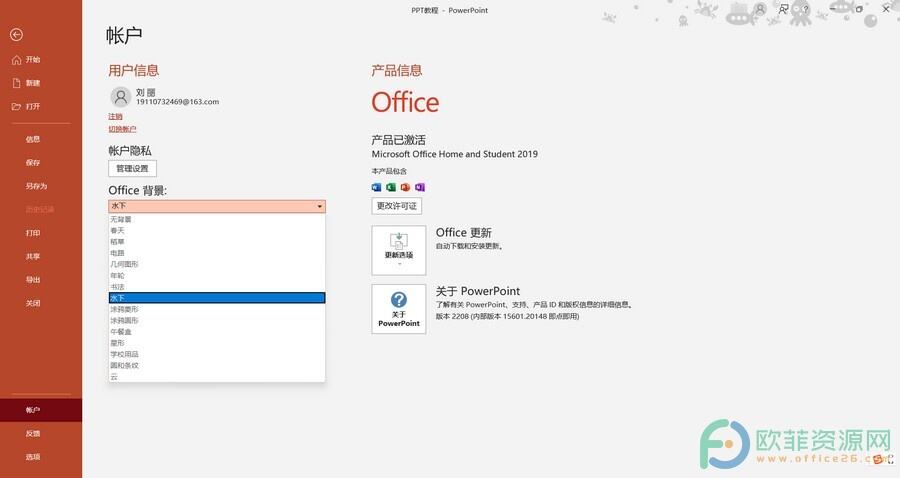Click the 更改许可证 button
The height and width of the screenshot is (478, 900).
[397, 206]
